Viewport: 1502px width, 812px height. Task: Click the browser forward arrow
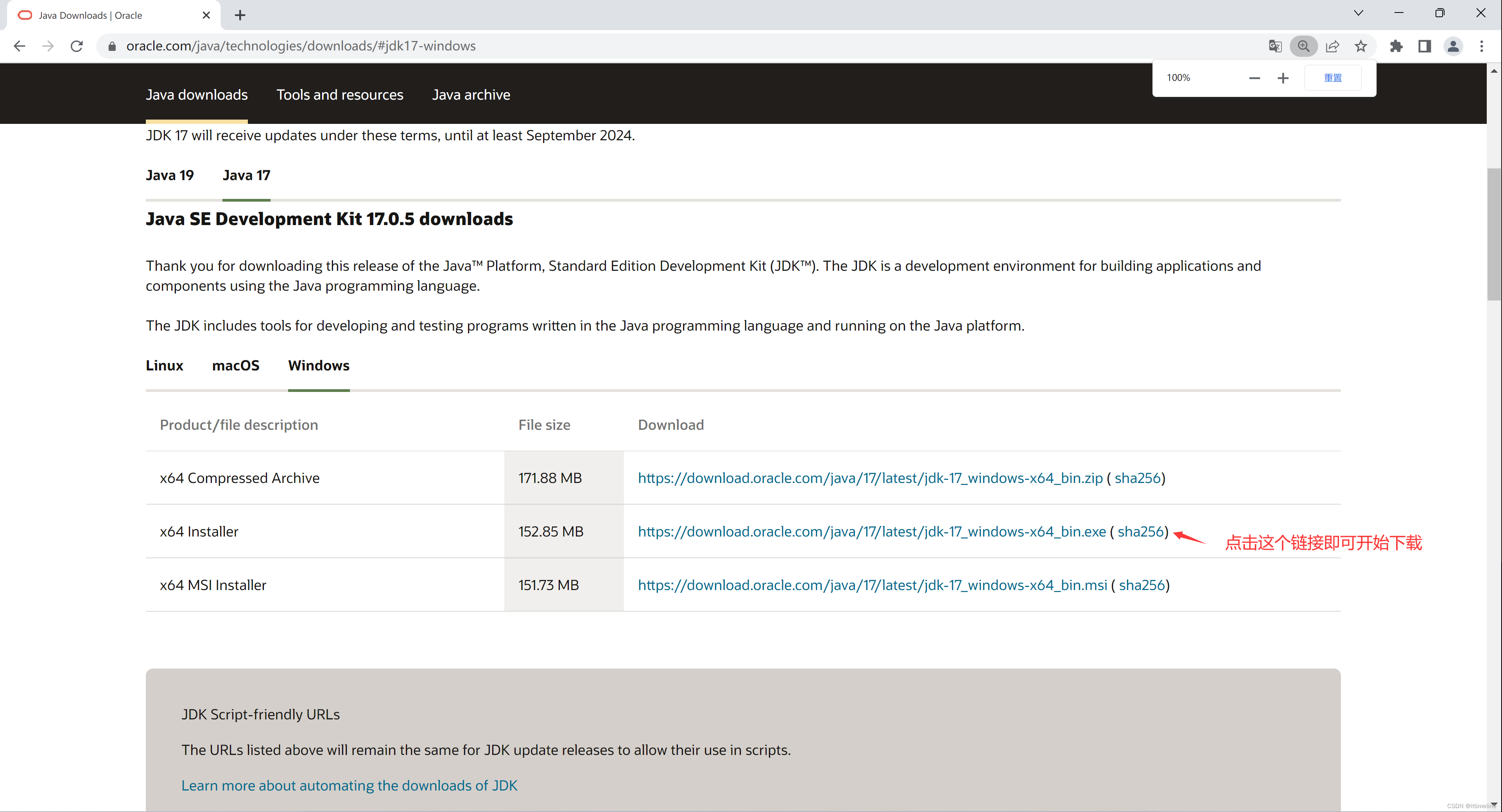(x=48, y=46)
